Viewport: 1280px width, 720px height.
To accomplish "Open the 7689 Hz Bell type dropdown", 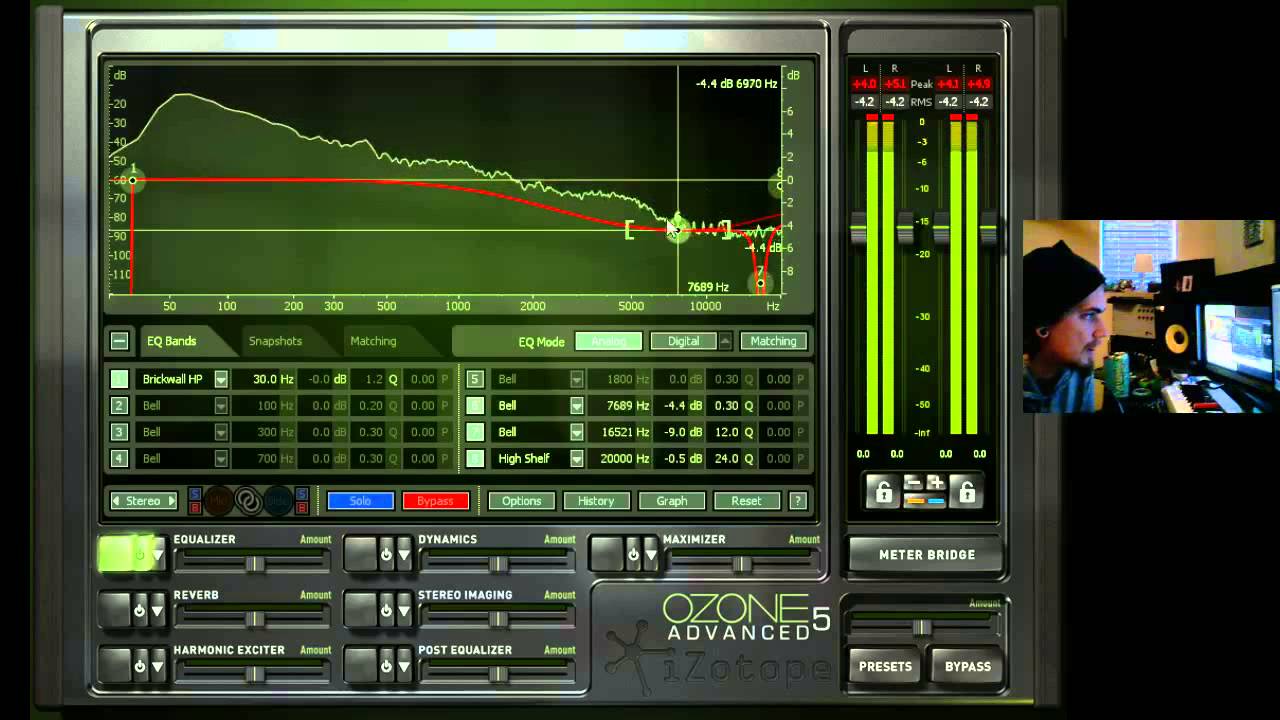I will 576,405.
